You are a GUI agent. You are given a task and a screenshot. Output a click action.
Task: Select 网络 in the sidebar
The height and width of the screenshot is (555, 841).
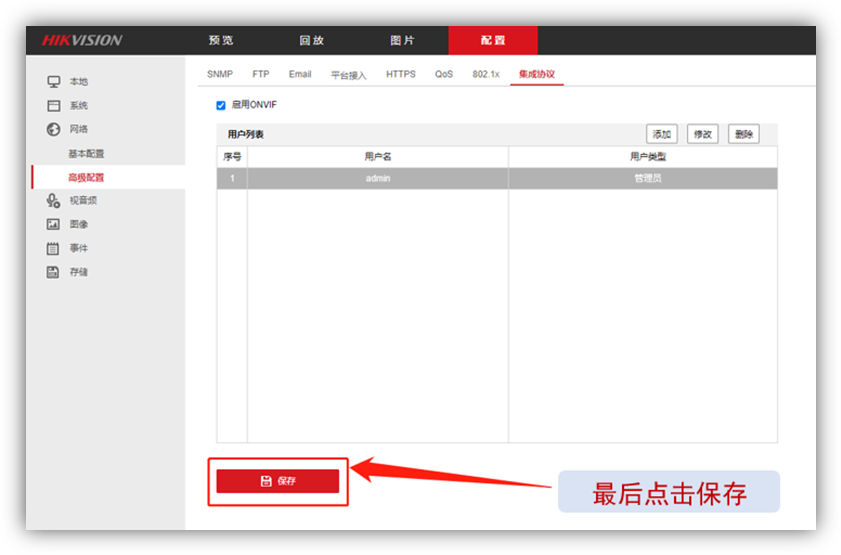[79, 129]
